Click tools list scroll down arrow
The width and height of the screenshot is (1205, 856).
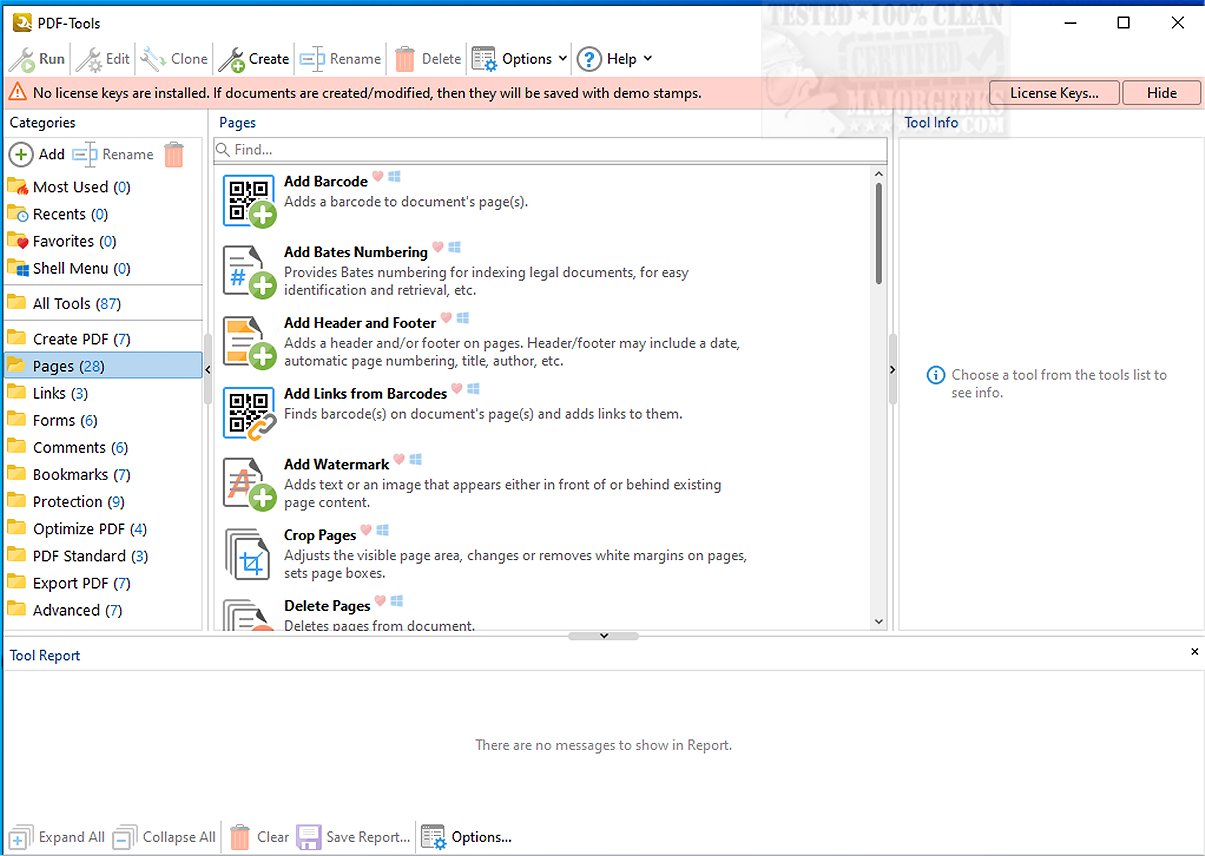pyautogui.click(x=879, y=621)
